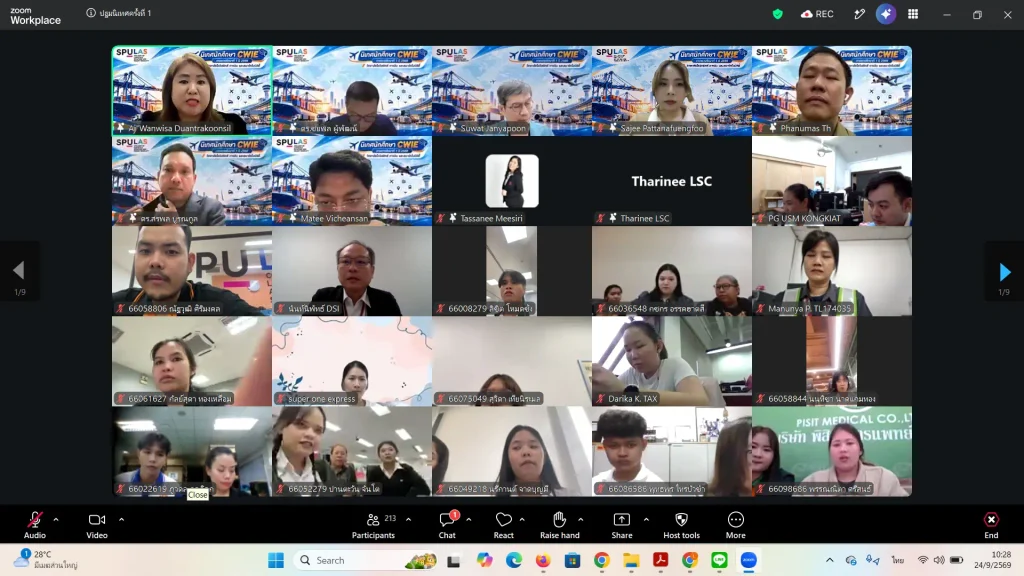Click the React heart icon
This screenshot has width=1024, height=576.
pos(504,525)
